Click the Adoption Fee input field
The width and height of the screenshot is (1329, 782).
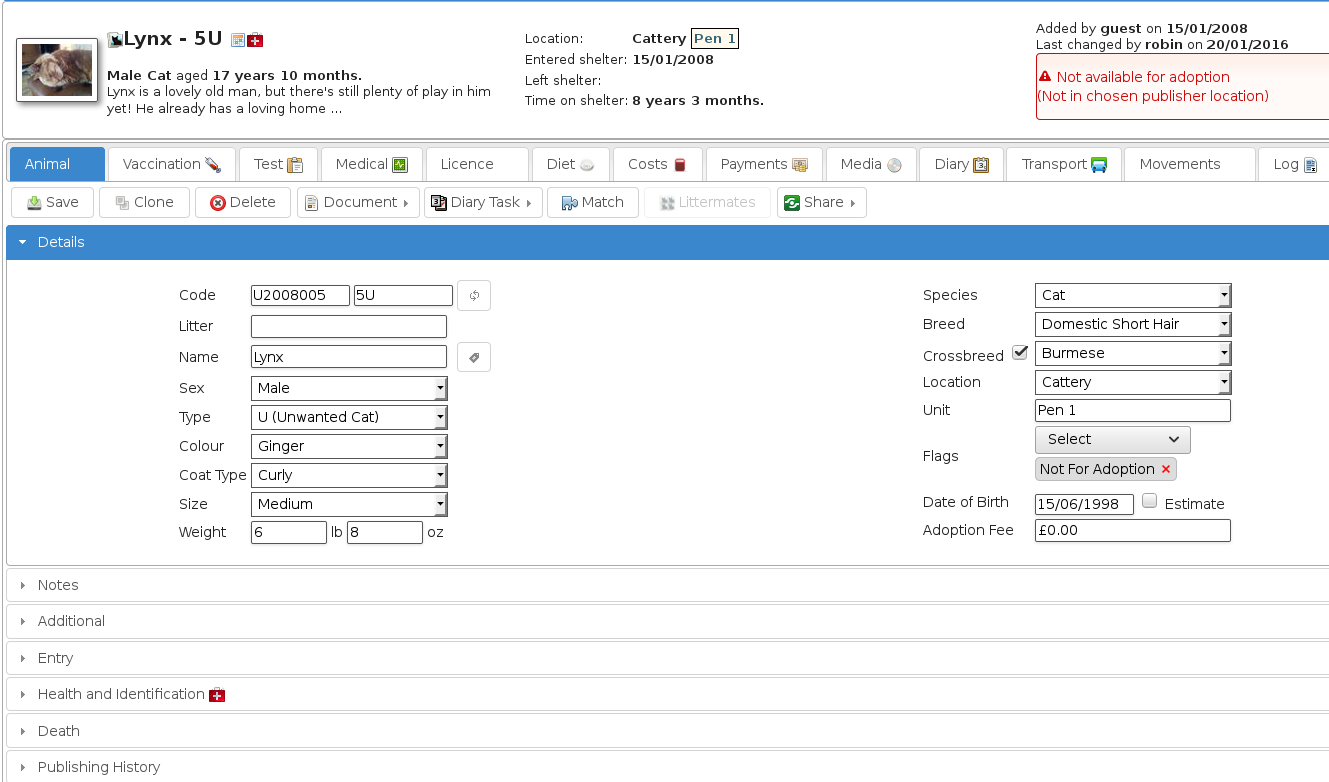1132,531
